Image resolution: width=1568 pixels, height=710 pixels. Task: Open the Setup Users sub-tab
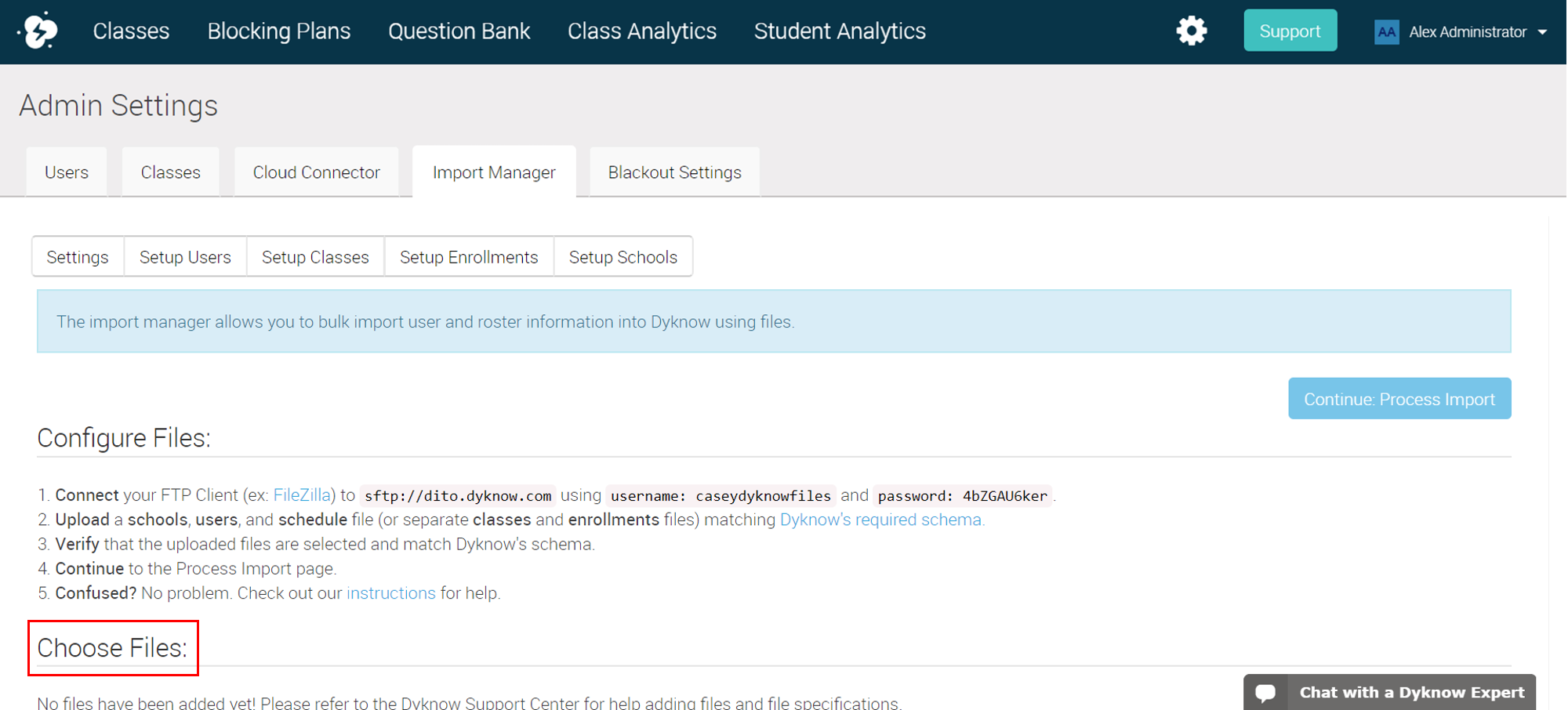(x=185, y=257)
